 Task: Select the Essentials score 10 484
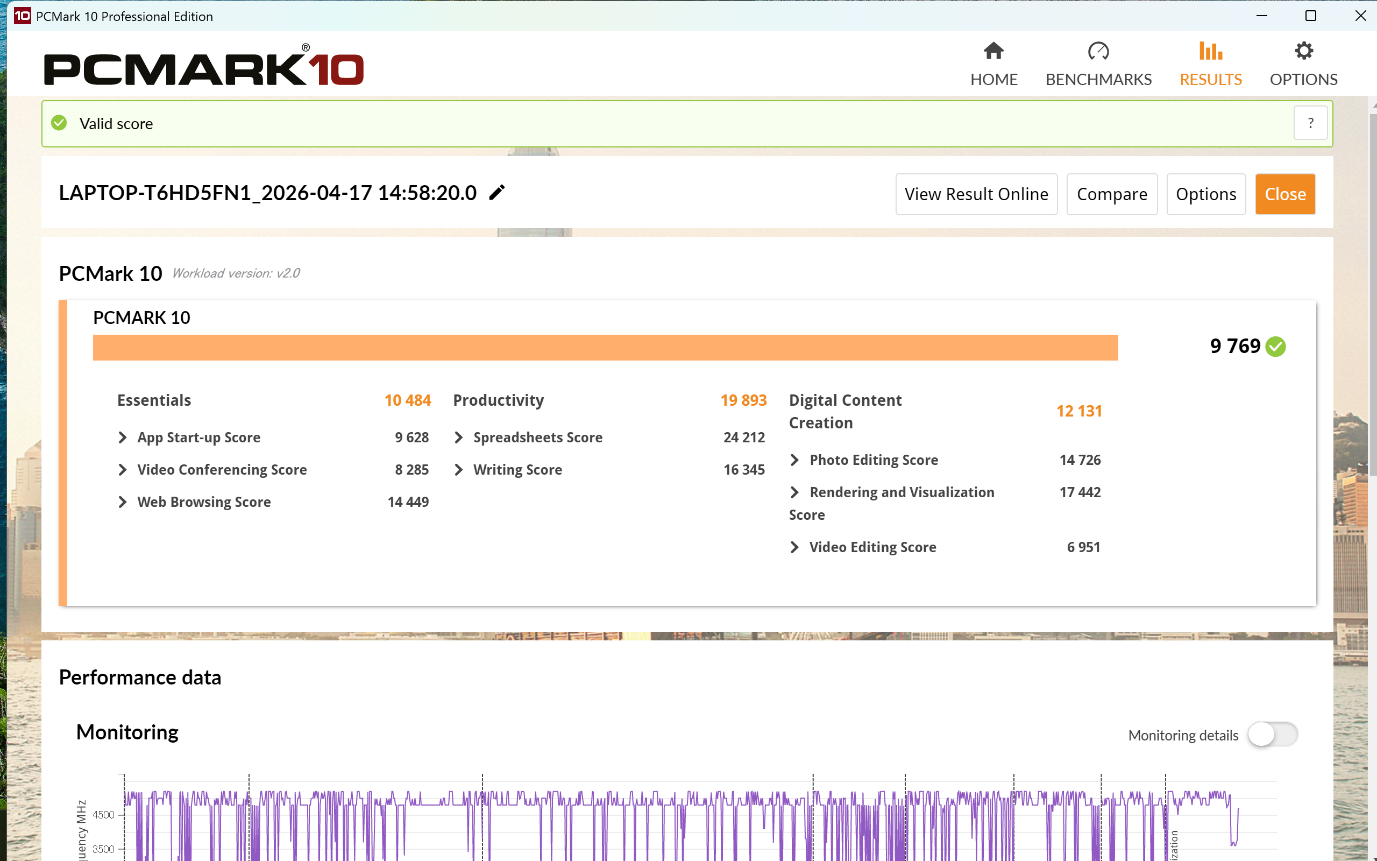[x=408, y=400]
